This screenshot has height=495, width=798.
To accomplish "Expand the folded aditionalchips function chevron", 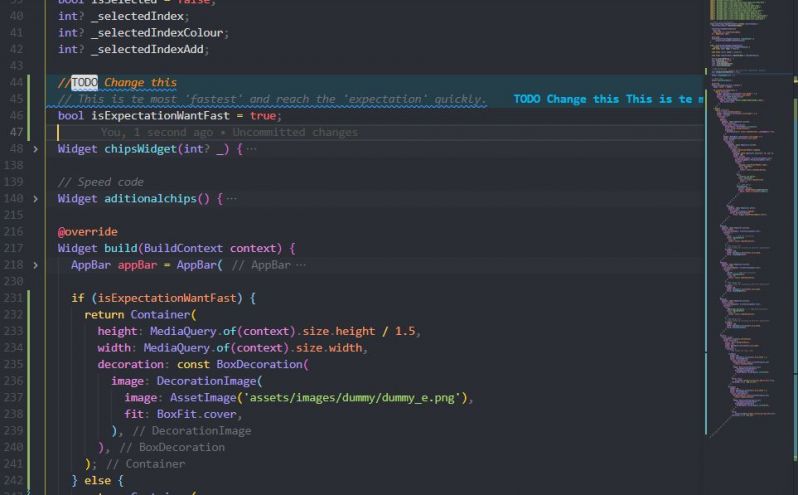I will pos(36,199).
